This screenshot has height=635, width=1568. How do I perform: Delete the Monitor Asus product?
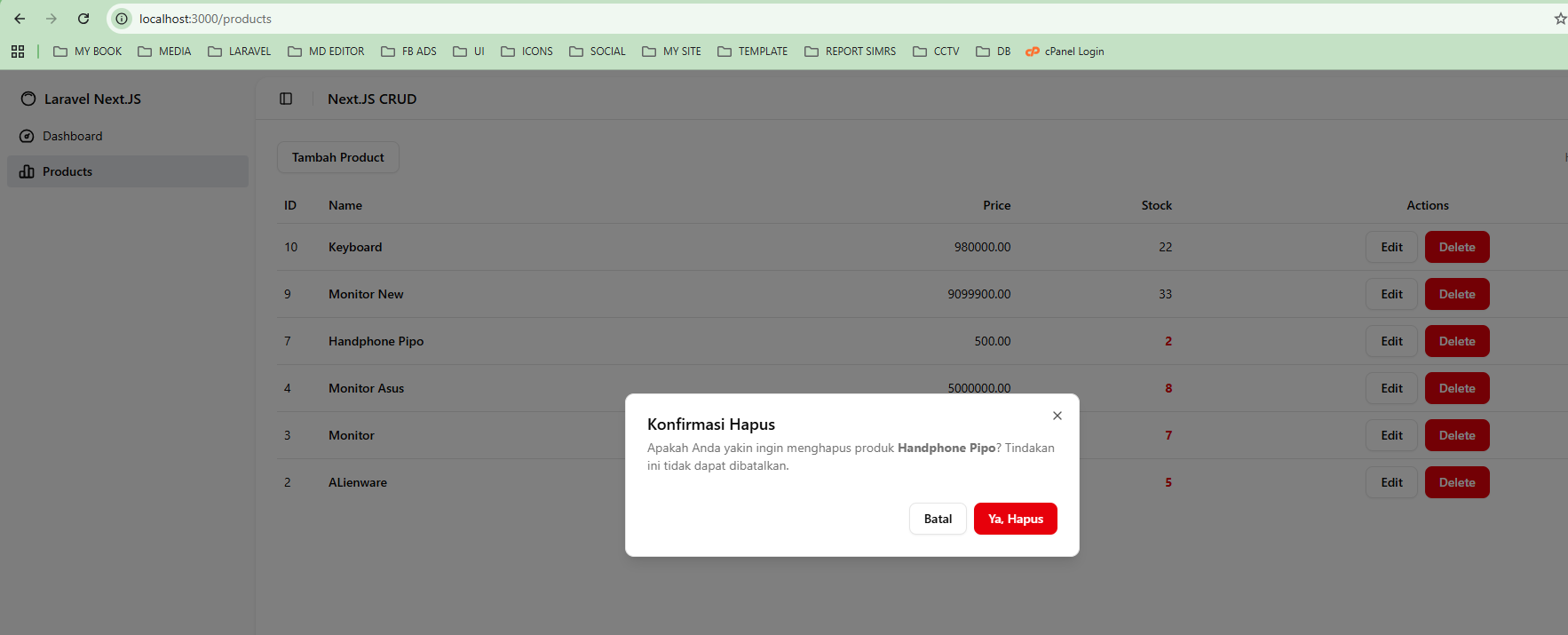pos(1457,388)
